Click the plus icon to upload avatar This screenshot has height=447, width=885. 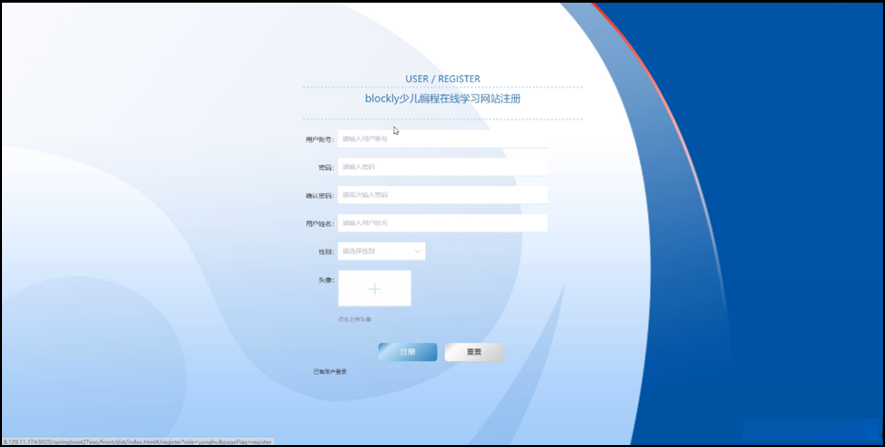click(x=375, y=289)
